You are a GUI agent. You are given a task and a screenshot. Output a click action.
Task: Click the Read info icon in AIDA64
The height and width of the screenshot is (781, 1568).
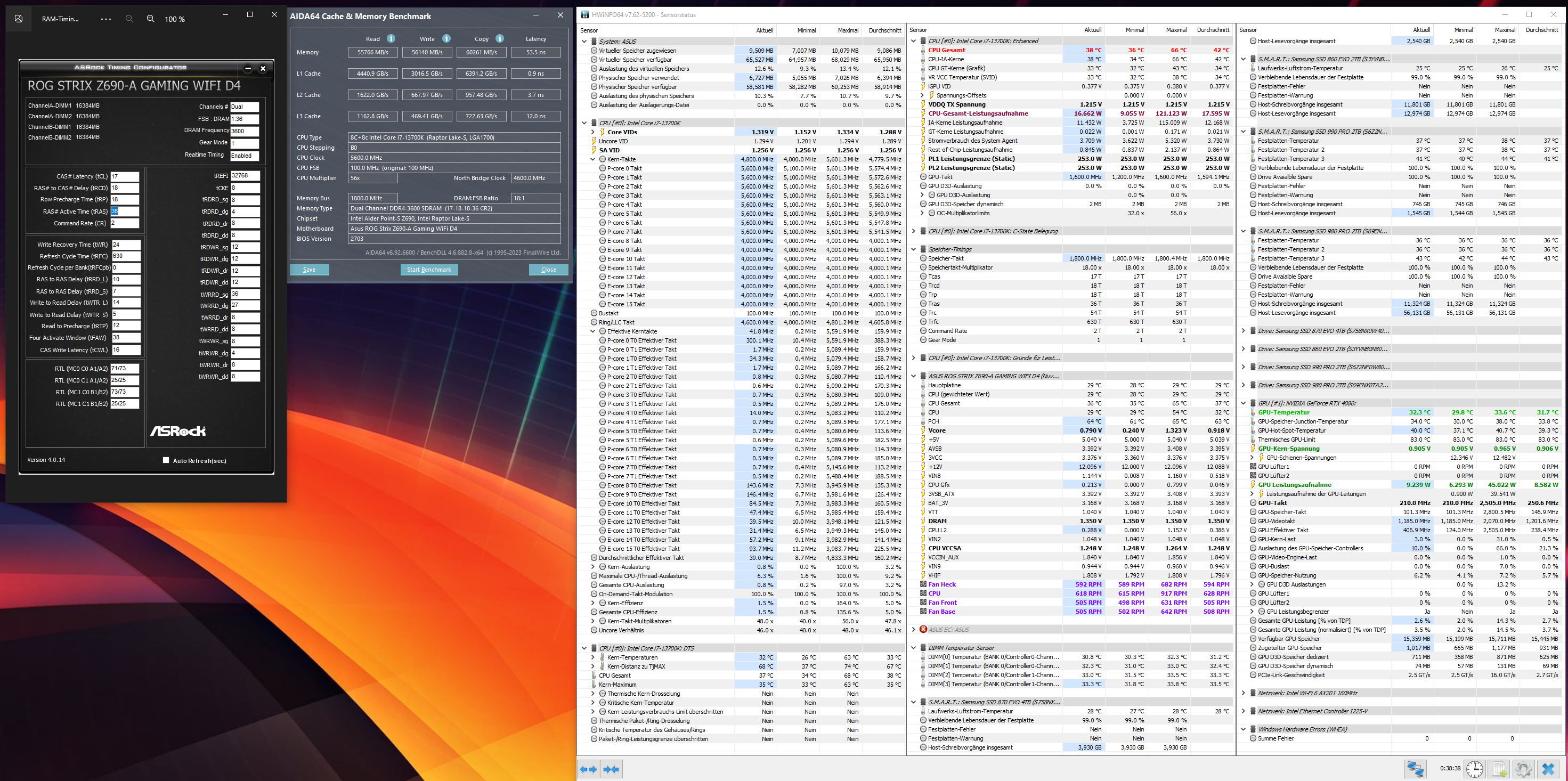pyautogui.click(x=391, y=38)
